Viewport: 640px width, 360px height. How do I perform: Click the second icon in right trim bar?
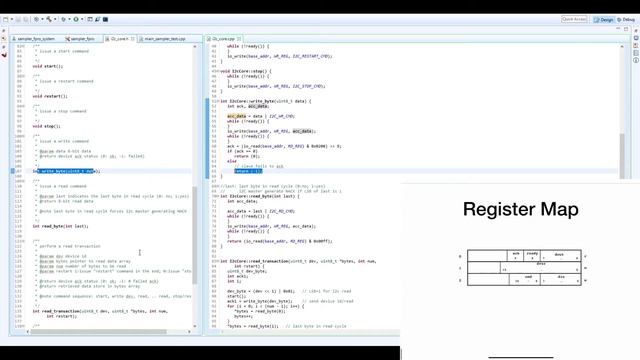pyautogui.click(x=636, y=38)
